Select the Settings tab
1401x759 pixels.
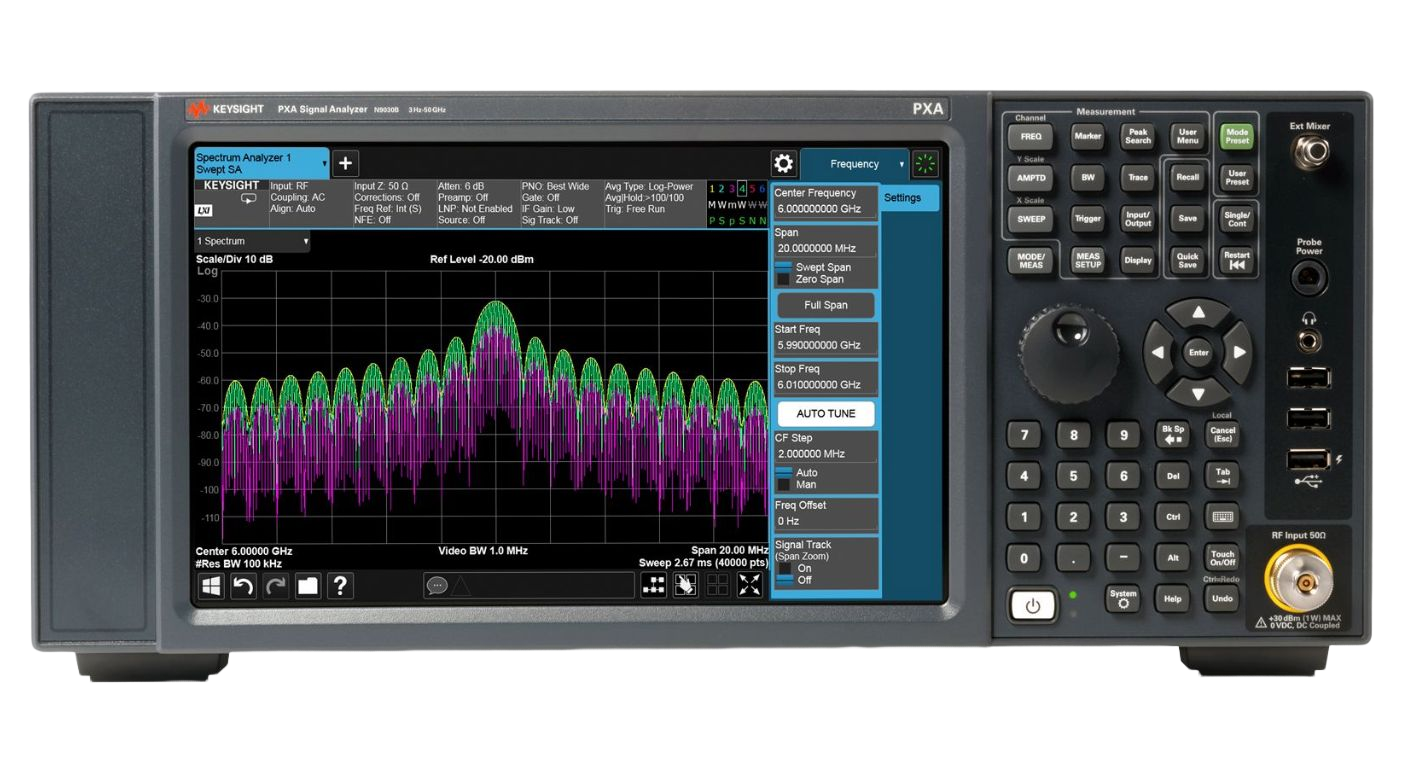(x=909, y=198)
